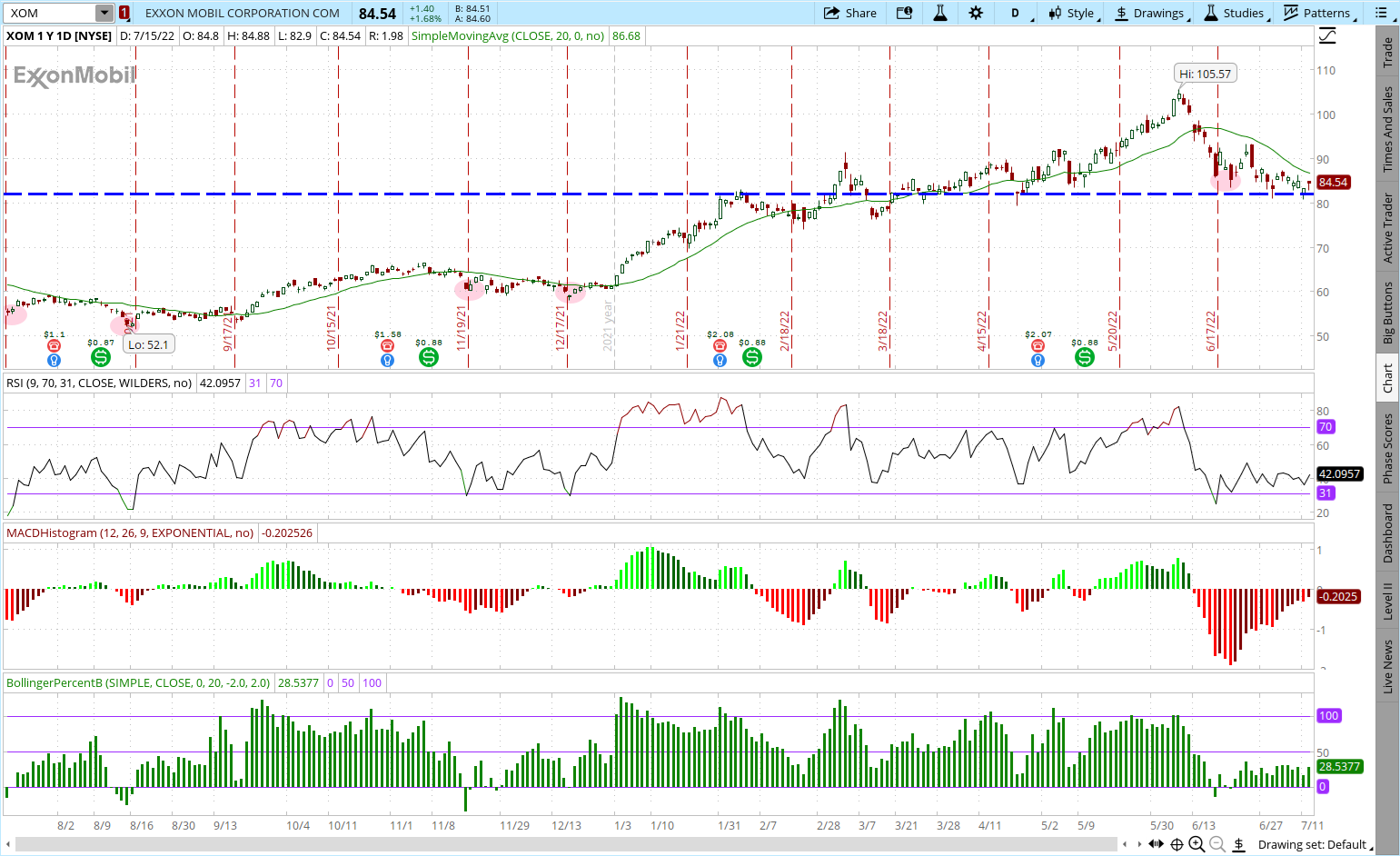Click the zoom out magnifier icon
This screenshot has height=856, width=1400.
point(1216,844)
